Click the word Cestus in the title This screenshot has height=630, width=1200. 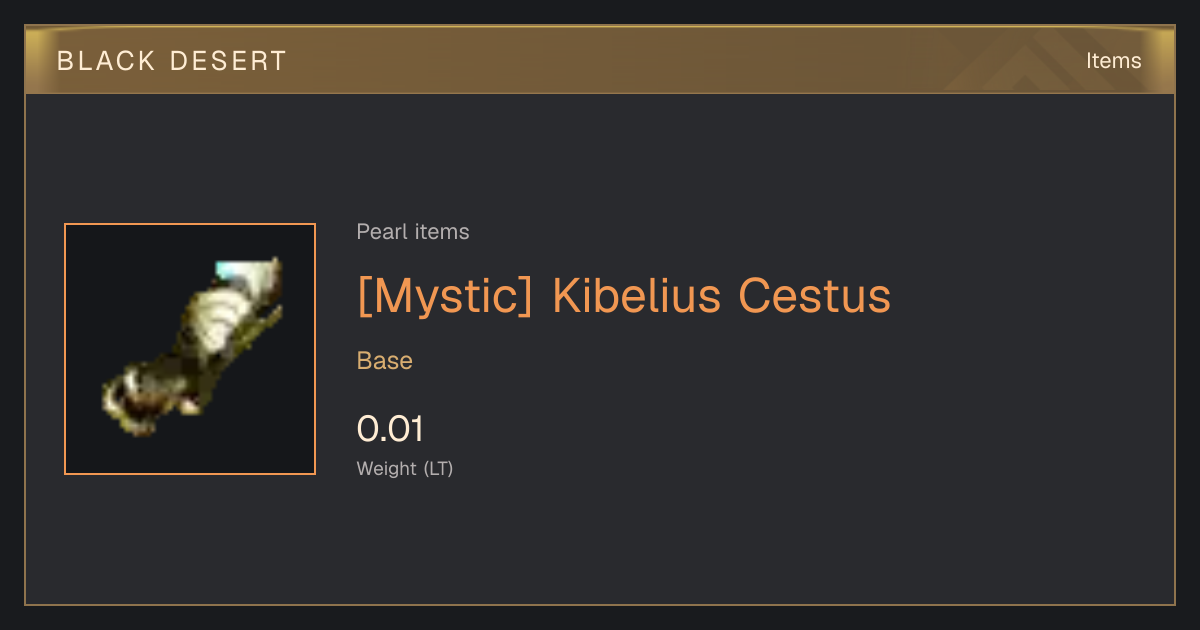[814, 296]
